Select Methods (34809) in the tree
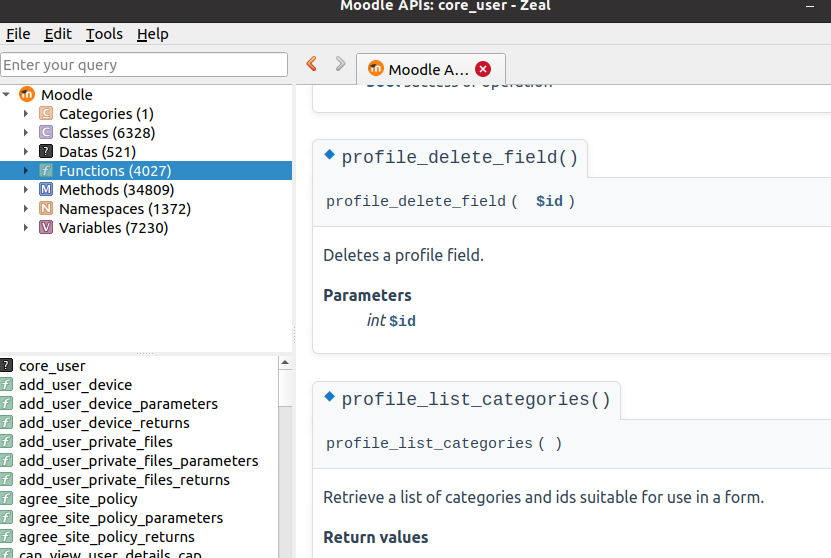Viewport: 831px width, 558px height. pyautogui.click(x=117, y=190)
